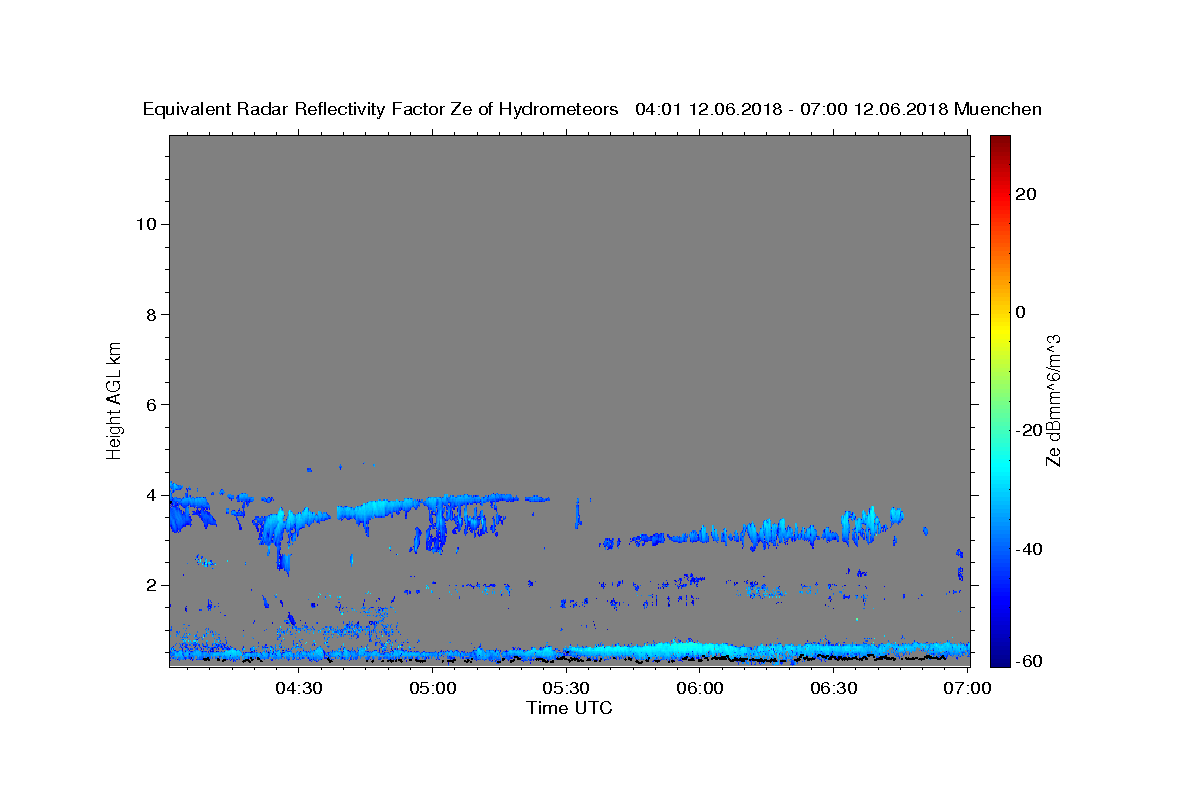Click the dark red top of the colorbar
1200x800 pixels.
click(x=999, y=142)
